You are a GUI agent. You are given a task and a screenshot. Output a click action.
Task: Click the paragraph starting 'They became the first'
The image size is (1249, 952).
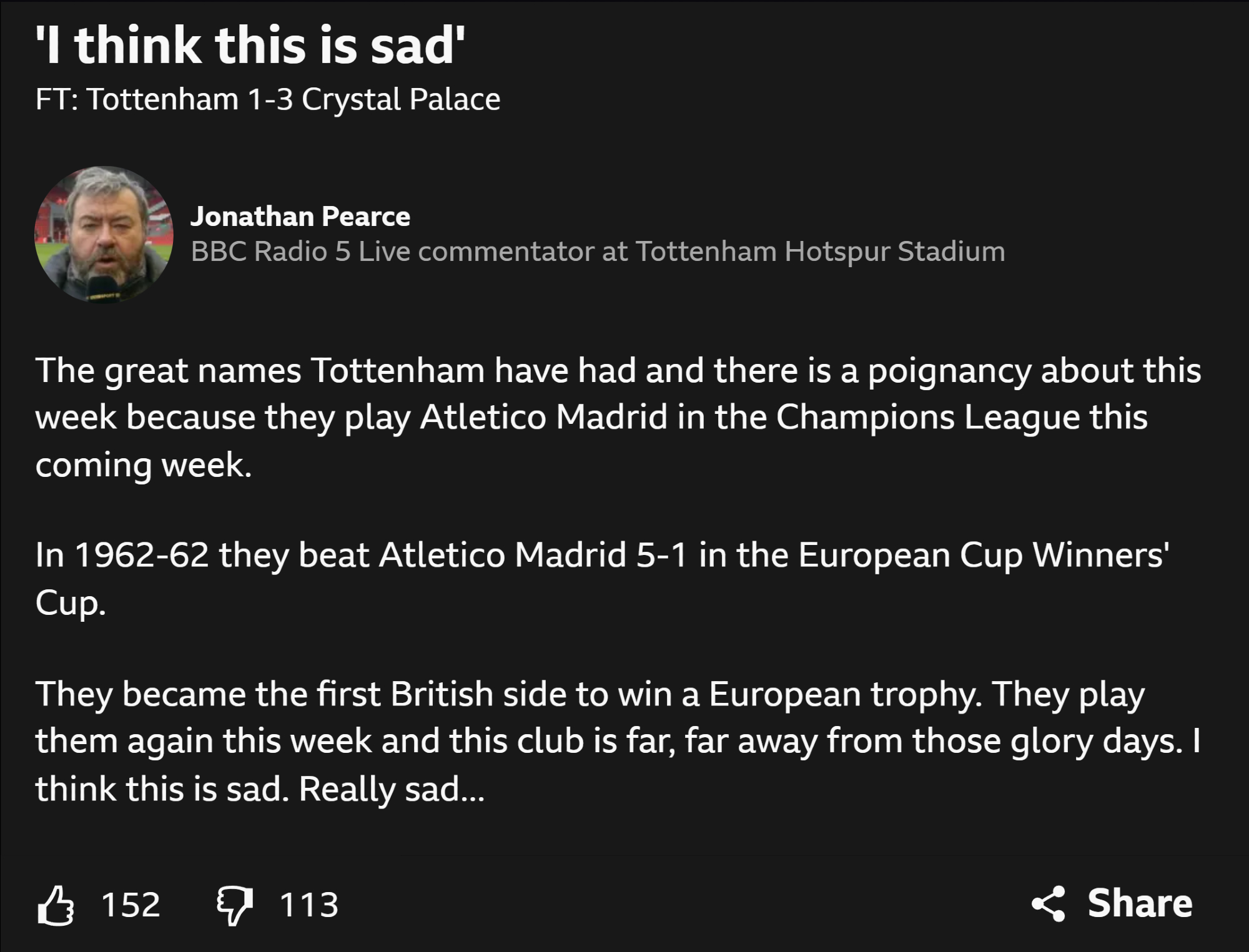[618, 741]
